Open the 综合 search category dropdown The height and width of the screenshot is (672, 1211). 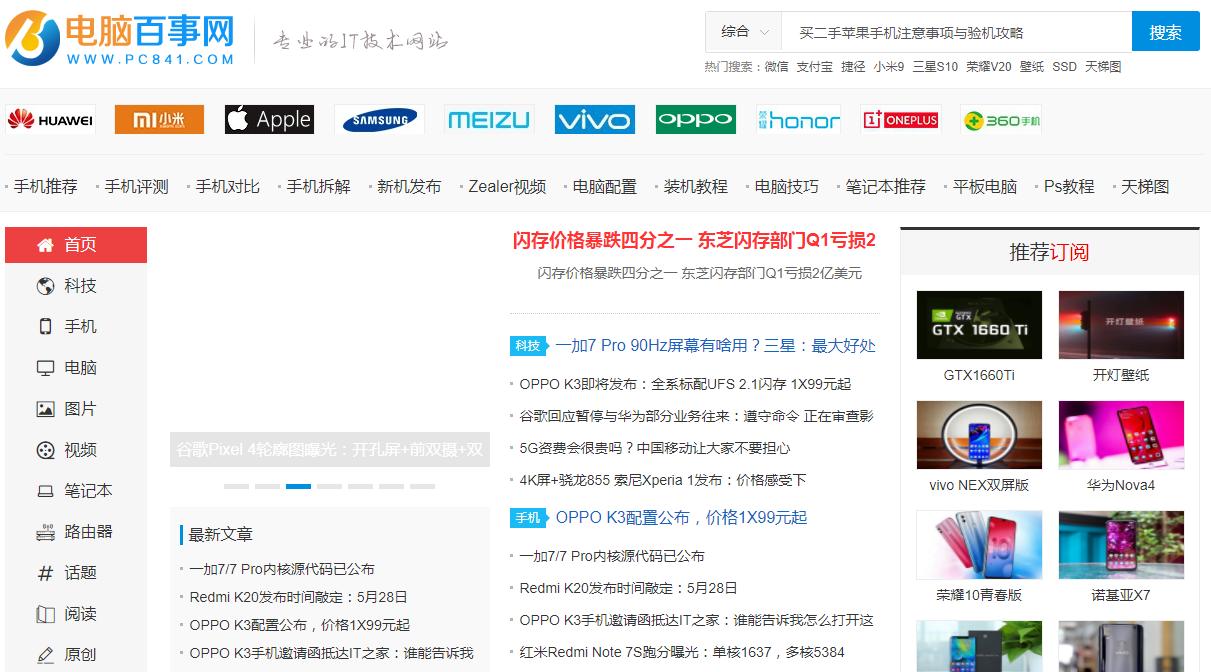click(x=743, y=32)
